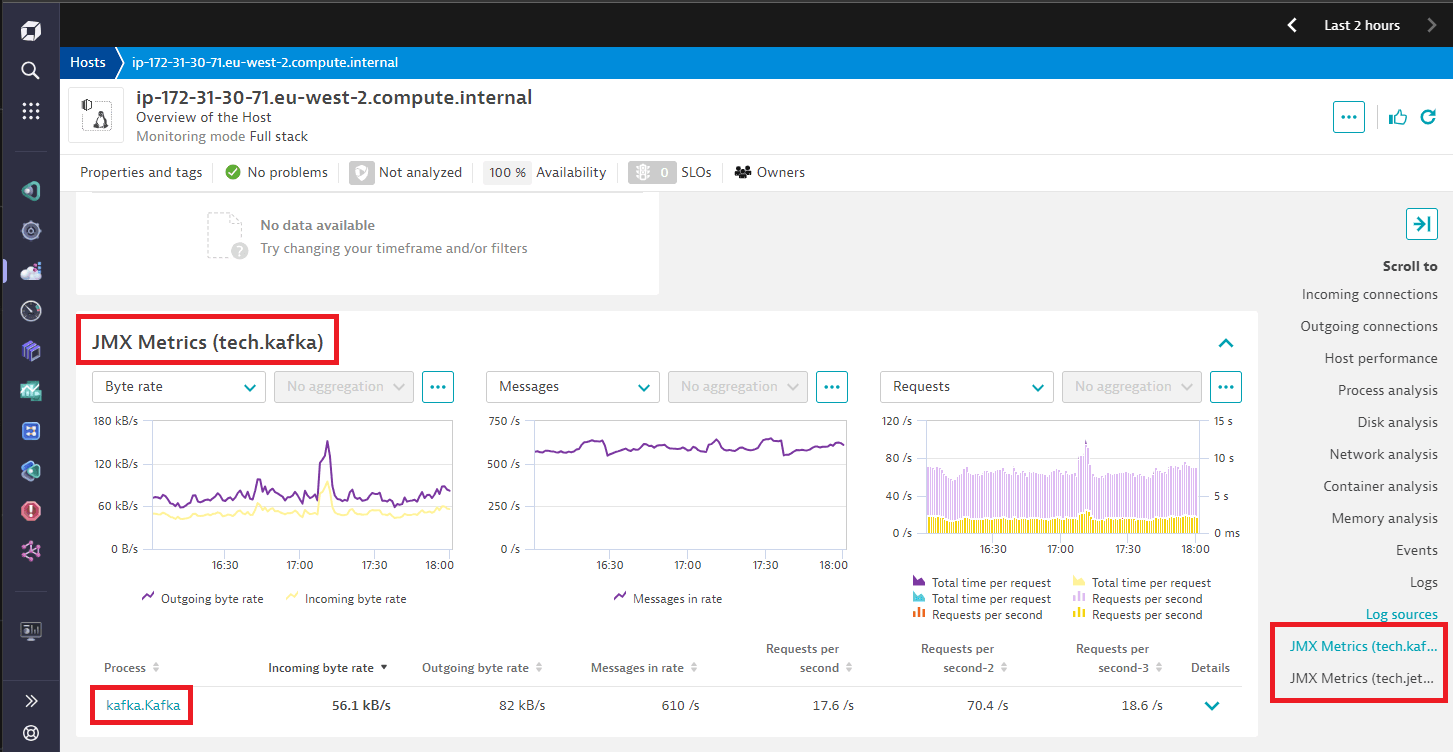Toggle Incoming byte rate legend series
Viewport: 1453px width, 752px height.
click(346, 598)
